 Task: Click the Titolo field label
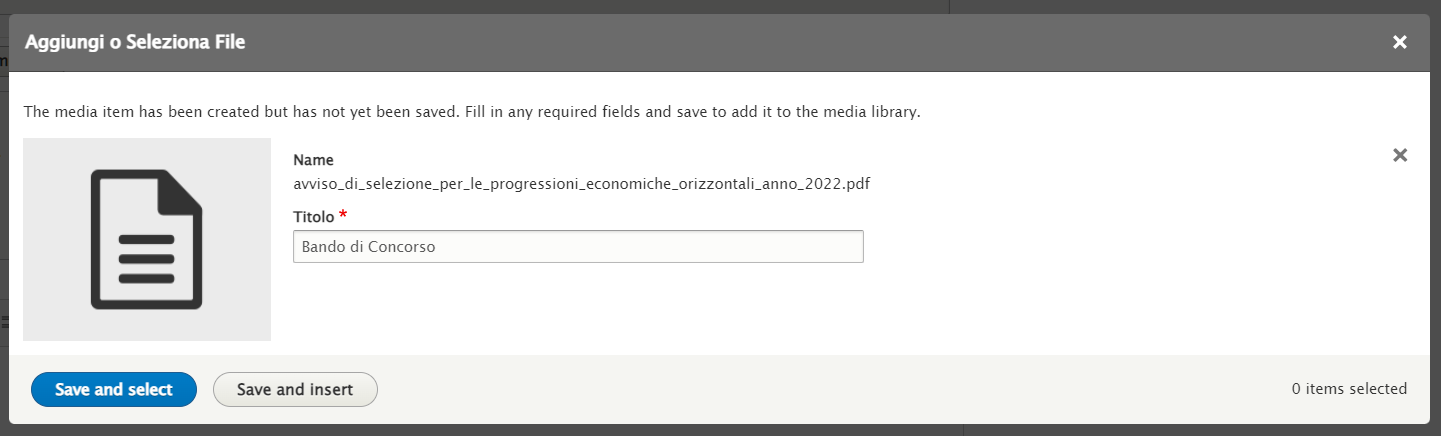point(313,216)
